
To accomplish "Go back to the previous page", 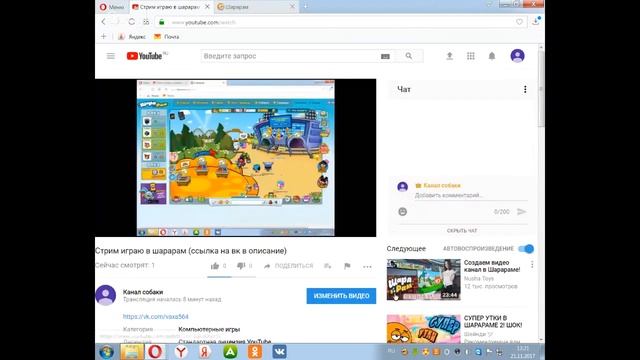I will 104,22.
